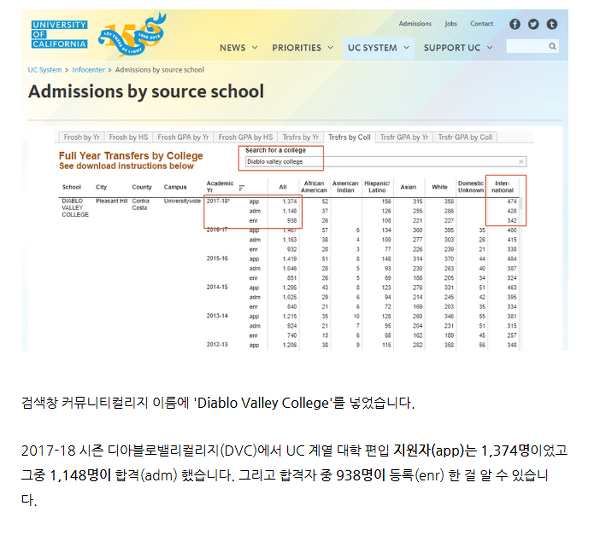Screen dimensions: 600x535
Task: Click the All column header
Action: 283,187
